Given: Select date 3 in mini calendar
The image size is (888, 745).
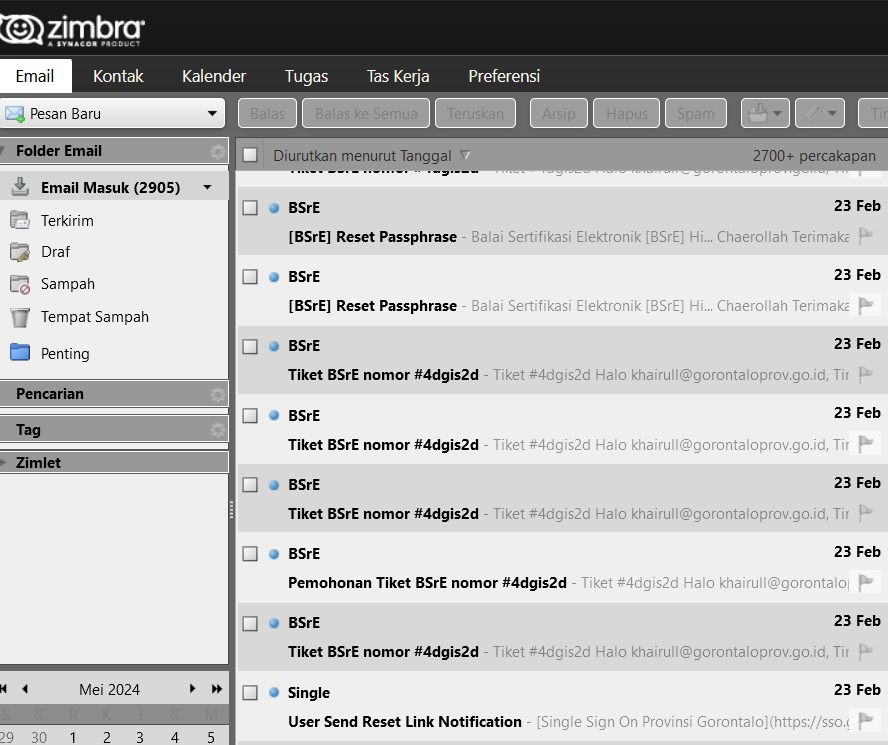Looking at the screenshot, I should (140, 737).
